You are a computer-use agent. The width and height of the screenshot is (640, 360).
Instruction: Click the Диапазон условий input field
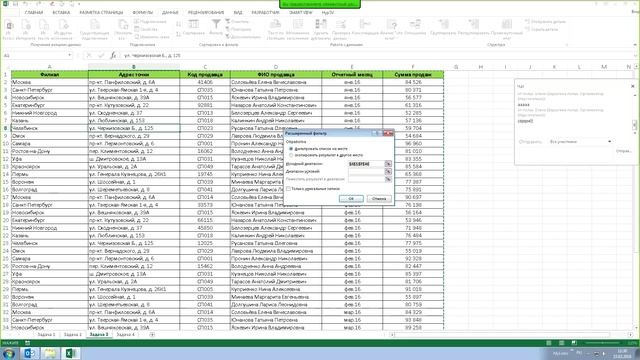[367, 171]
